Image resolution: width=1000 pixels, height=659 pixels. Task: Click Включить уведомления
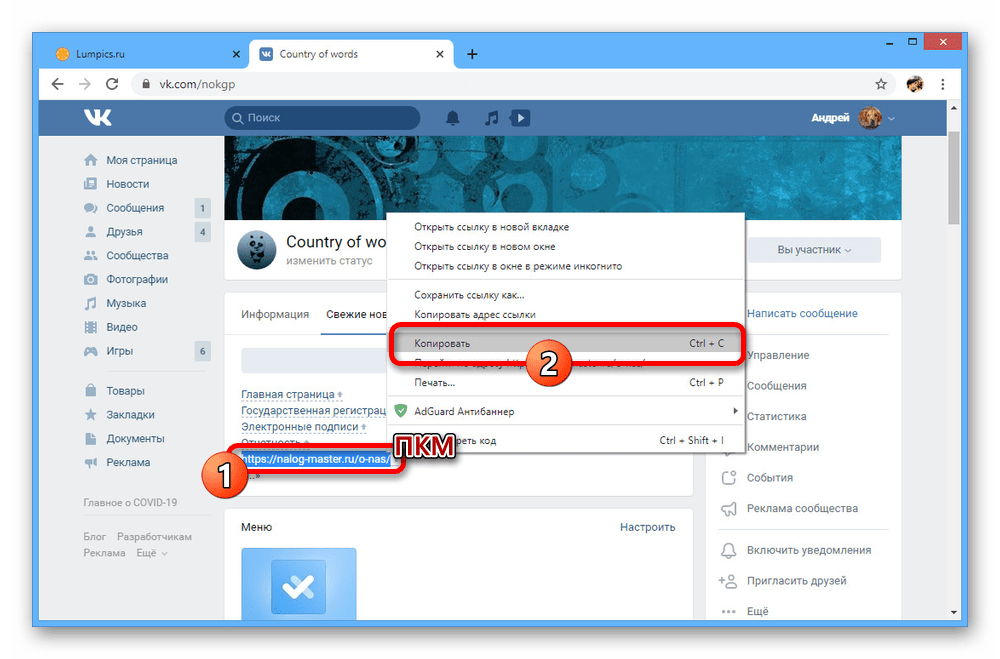tap(809, 550)
